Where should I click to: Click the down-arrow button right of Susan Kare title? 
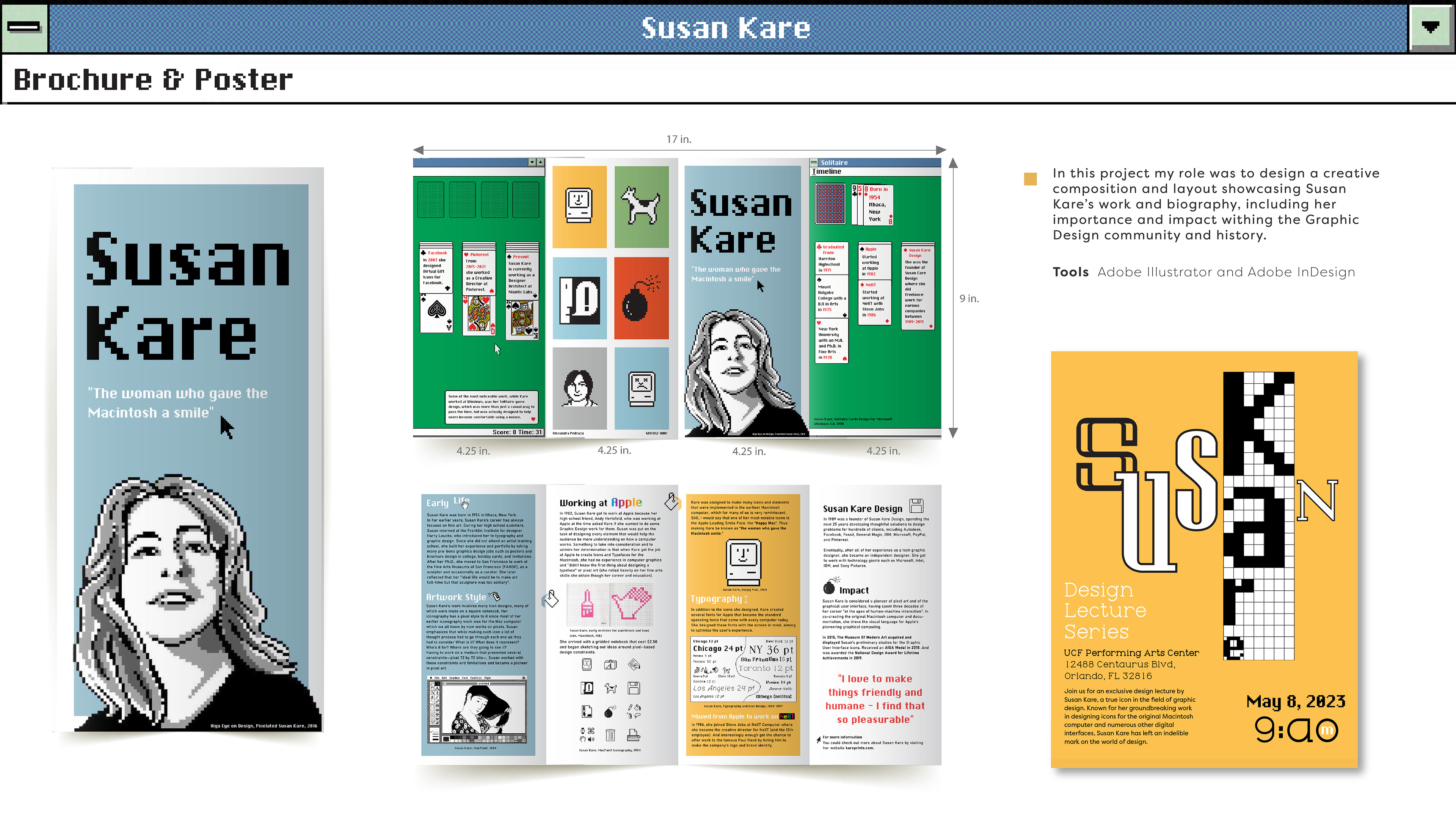point(1431,27)
